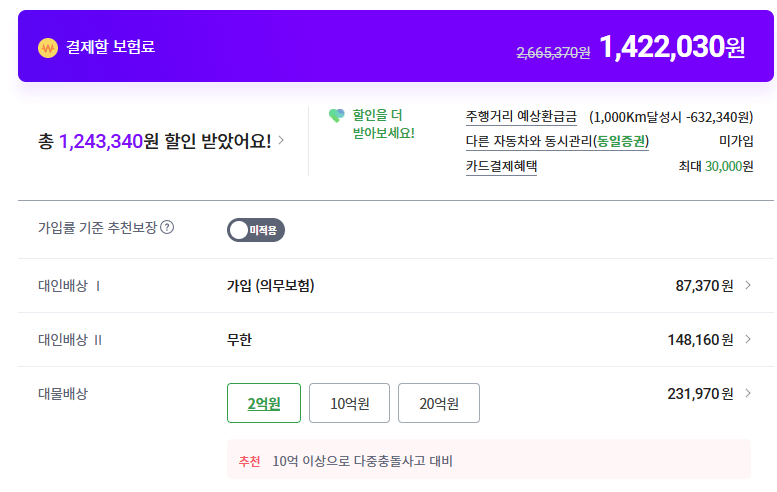The image size is (777, 492).
Task: Open discount details arrow after 할인 받았어요
Action: click(x=281, y=141)
